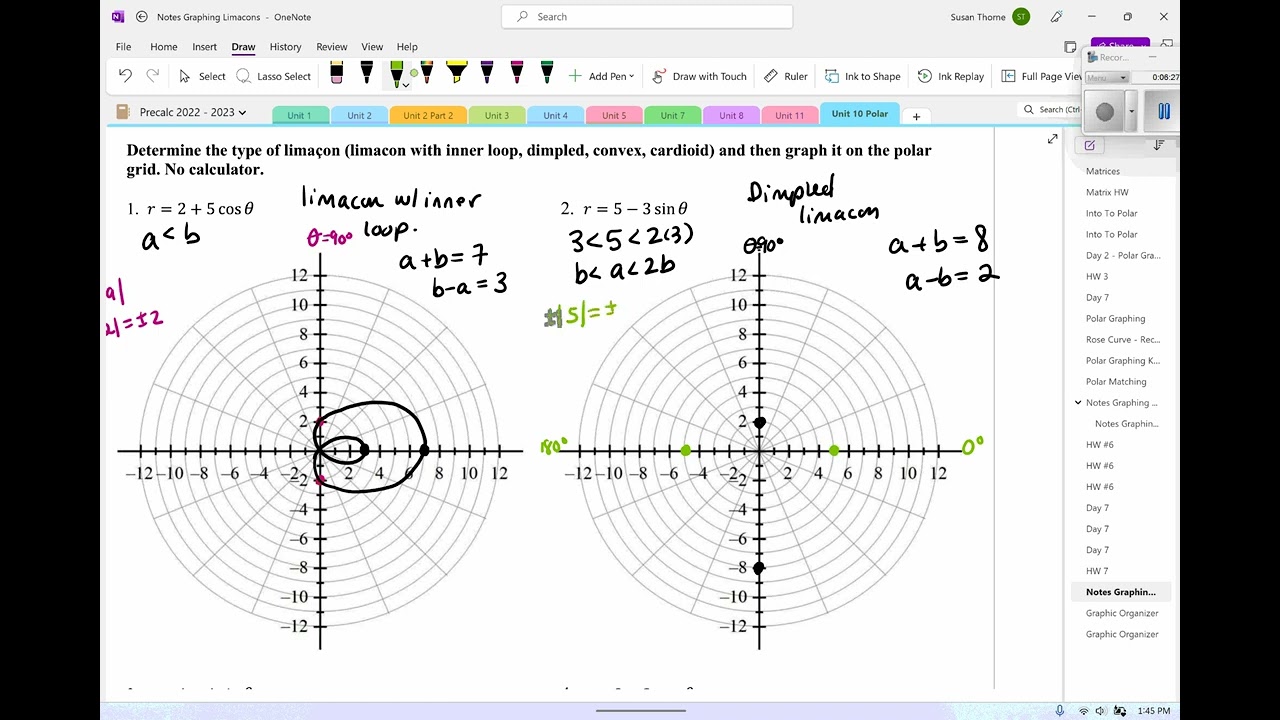Redo the last action
This screenshot has width=1280, height=720.
[x=153, y=76]
